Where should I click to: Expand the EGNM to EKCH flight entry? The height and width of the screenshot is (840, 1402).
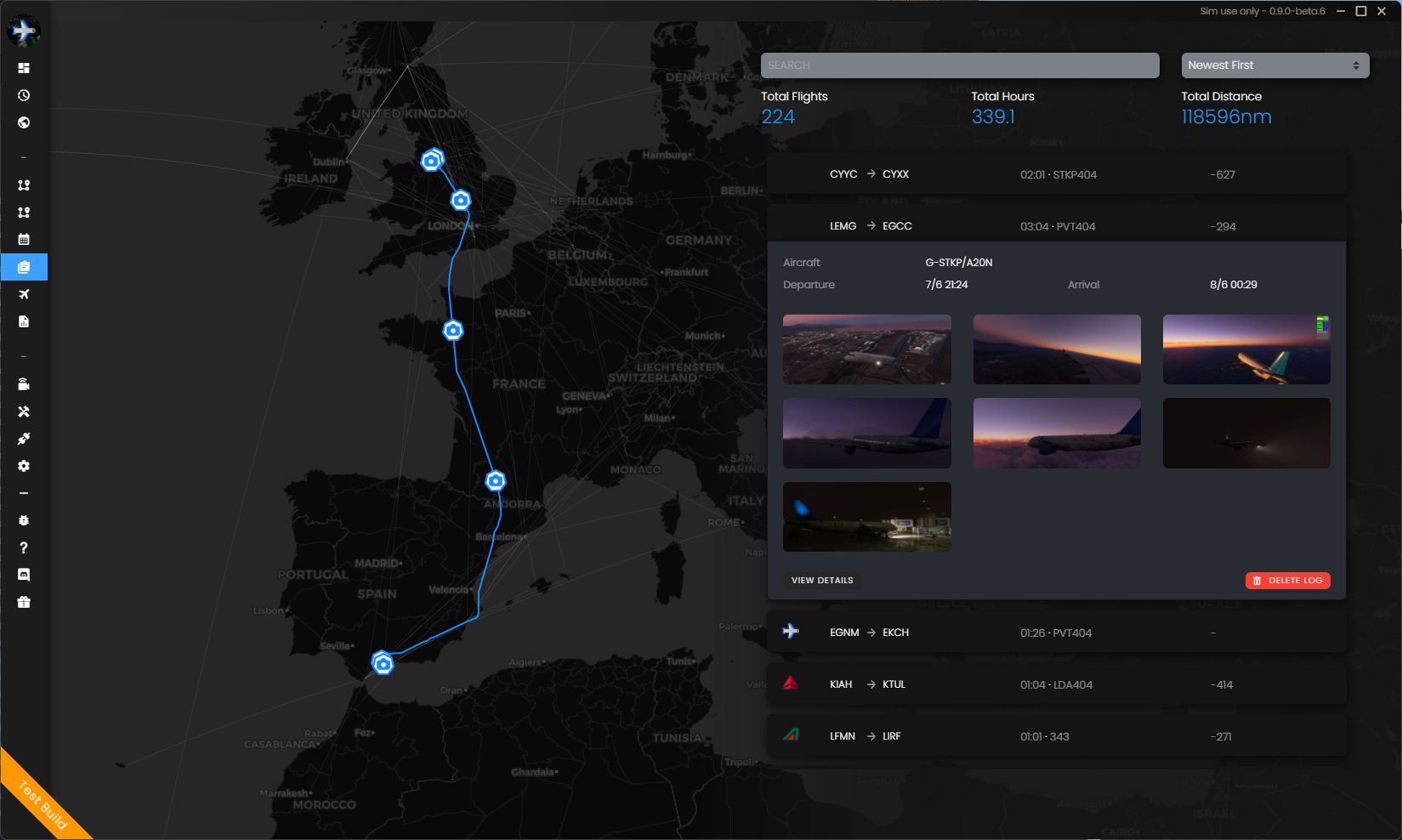(x=1056, y=633)
